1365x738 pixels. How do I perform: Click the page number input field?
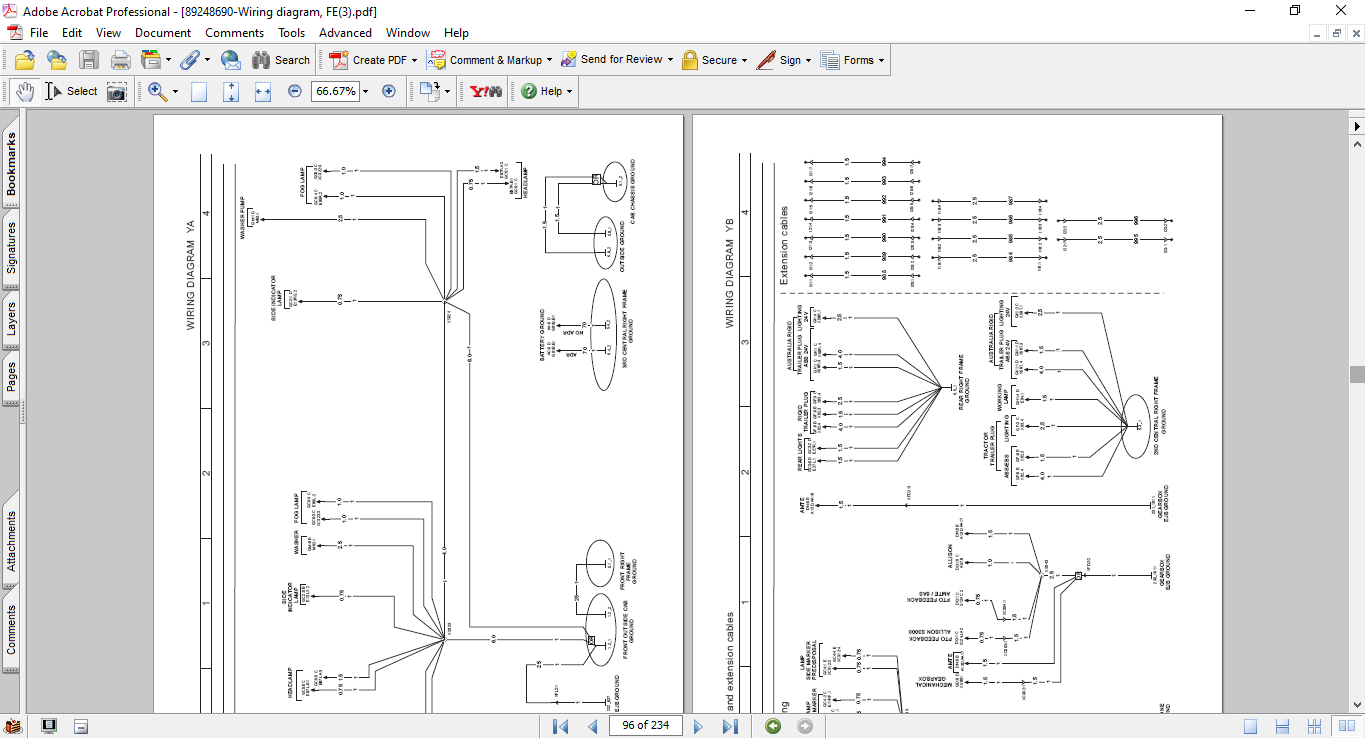(646, 726)
